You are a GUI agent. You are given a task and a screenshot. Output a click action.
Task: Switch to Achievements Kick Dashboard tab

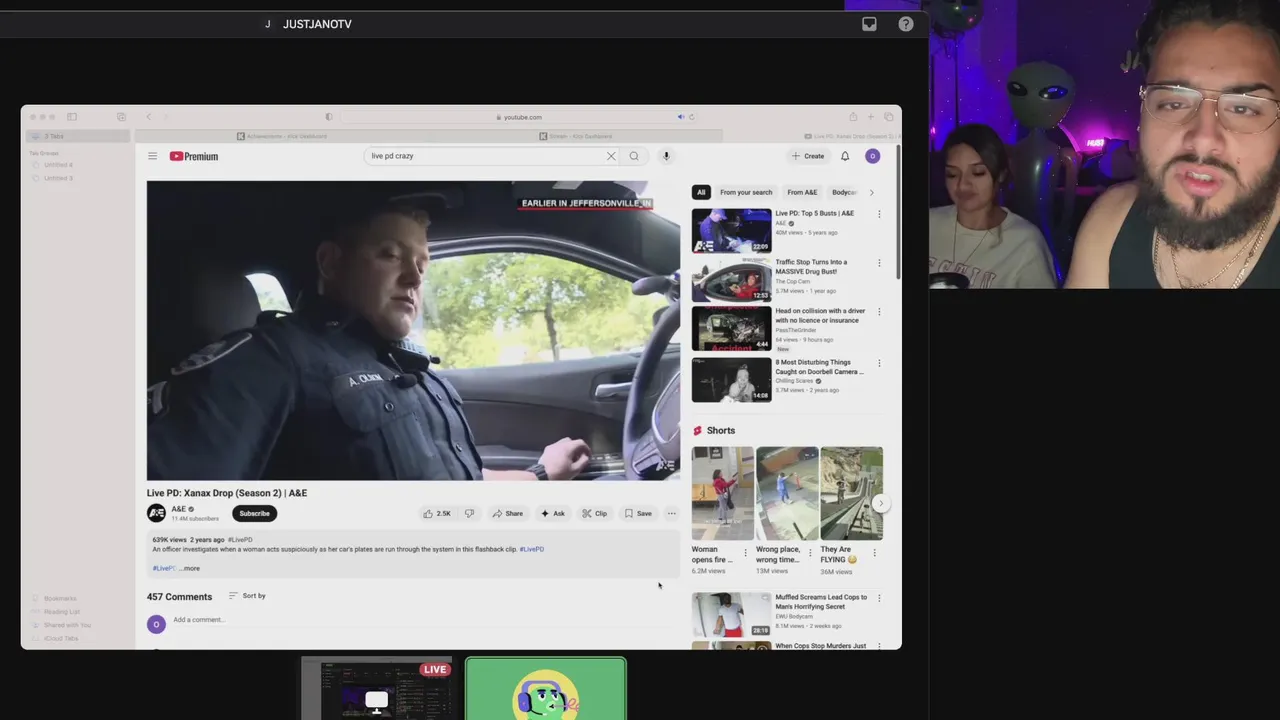pos(282,136)
